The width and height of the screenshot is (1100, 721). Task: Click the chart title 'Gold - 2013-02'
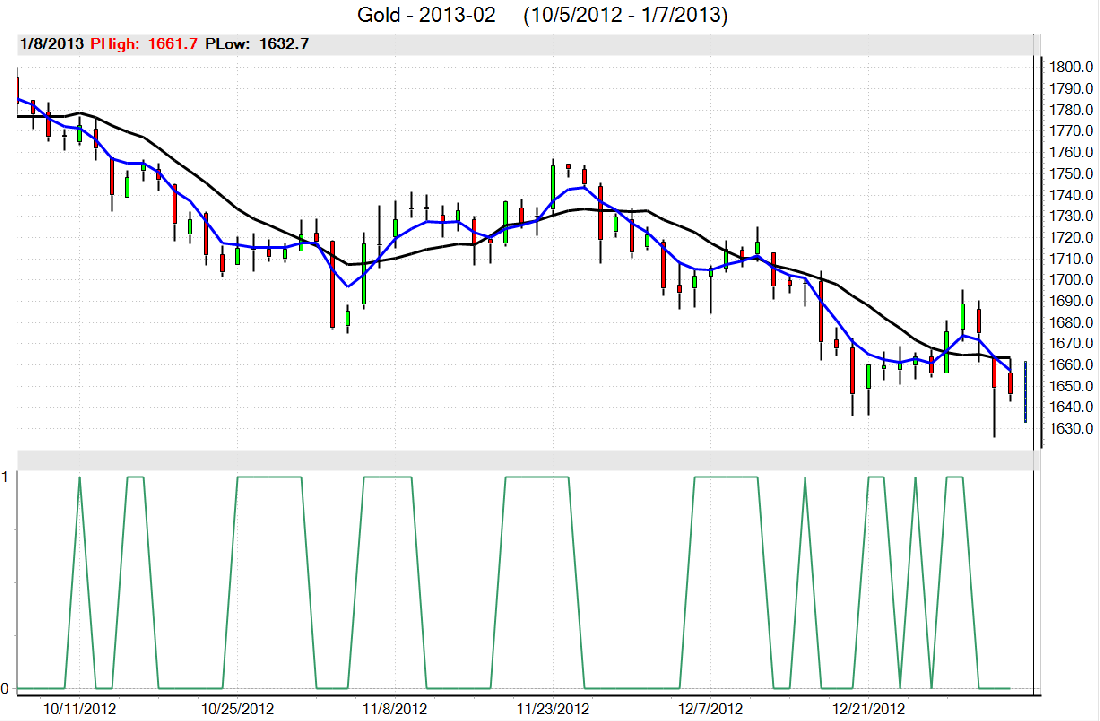(426, 16)
